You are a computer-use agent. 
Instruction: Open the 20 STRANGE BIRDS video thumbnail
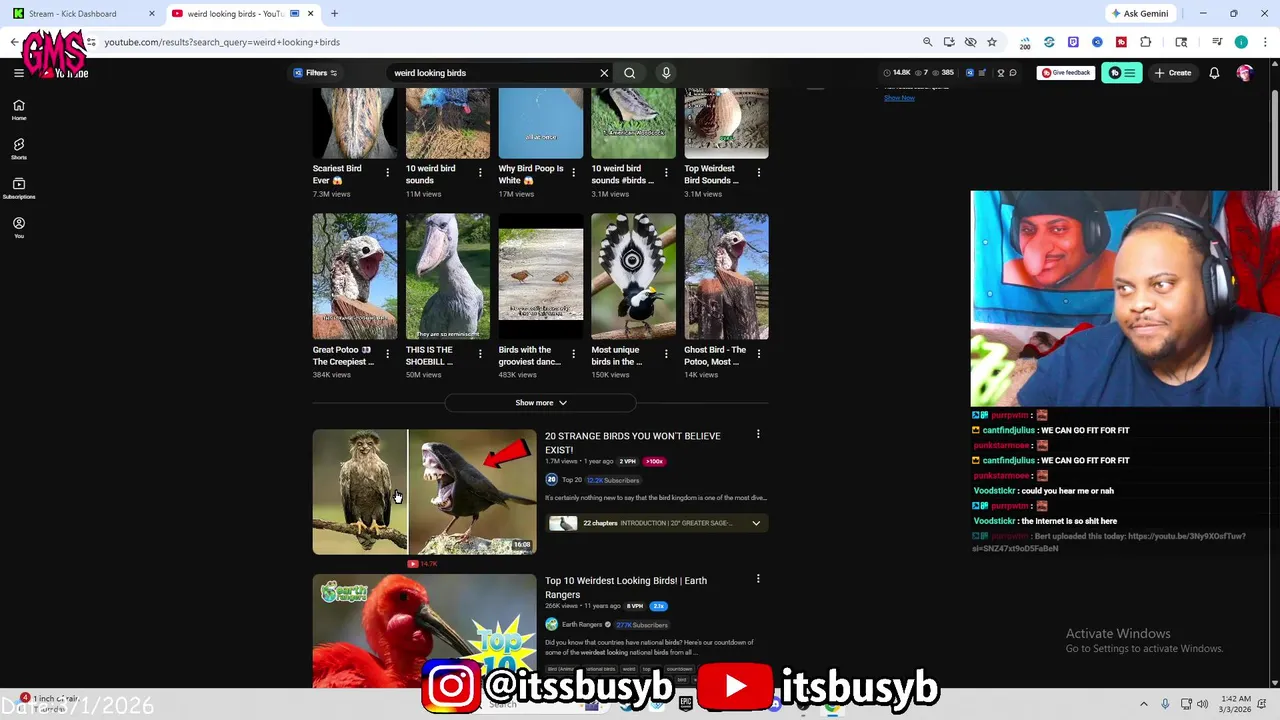[424, 492]
